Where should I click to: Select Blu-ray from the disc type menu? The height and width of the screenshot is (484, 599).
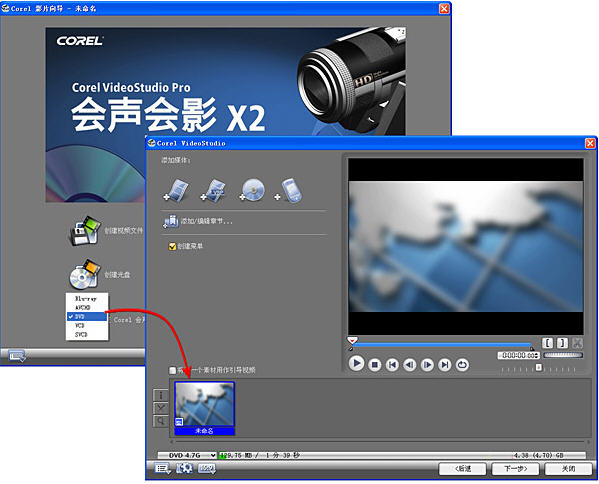(87, 298)
